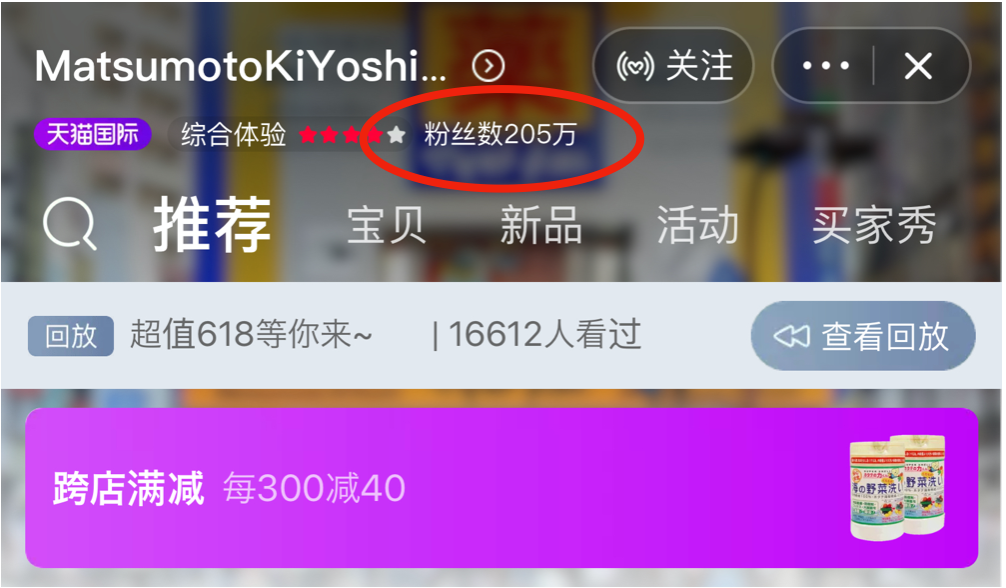Select the 回放 label tag
1006x588 pixels.
[x=71, y=335]
